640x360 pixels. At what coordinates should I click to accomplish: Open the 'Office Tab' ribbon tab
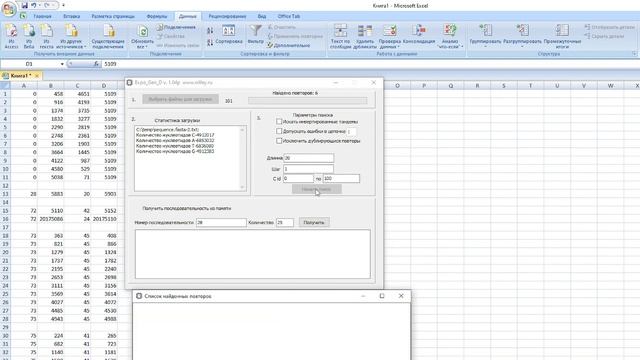[x=289, y=16]
